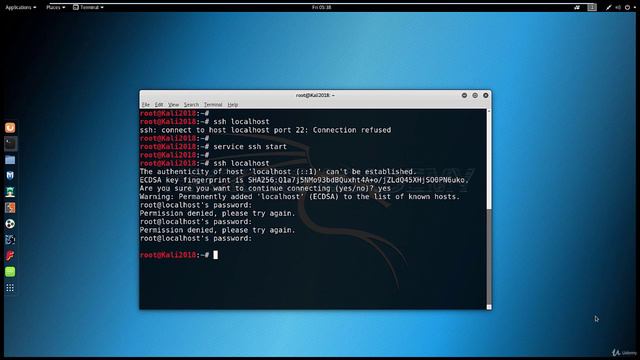Open the Applications dropdown menu

pyautogui.click(x=20, y=7)
